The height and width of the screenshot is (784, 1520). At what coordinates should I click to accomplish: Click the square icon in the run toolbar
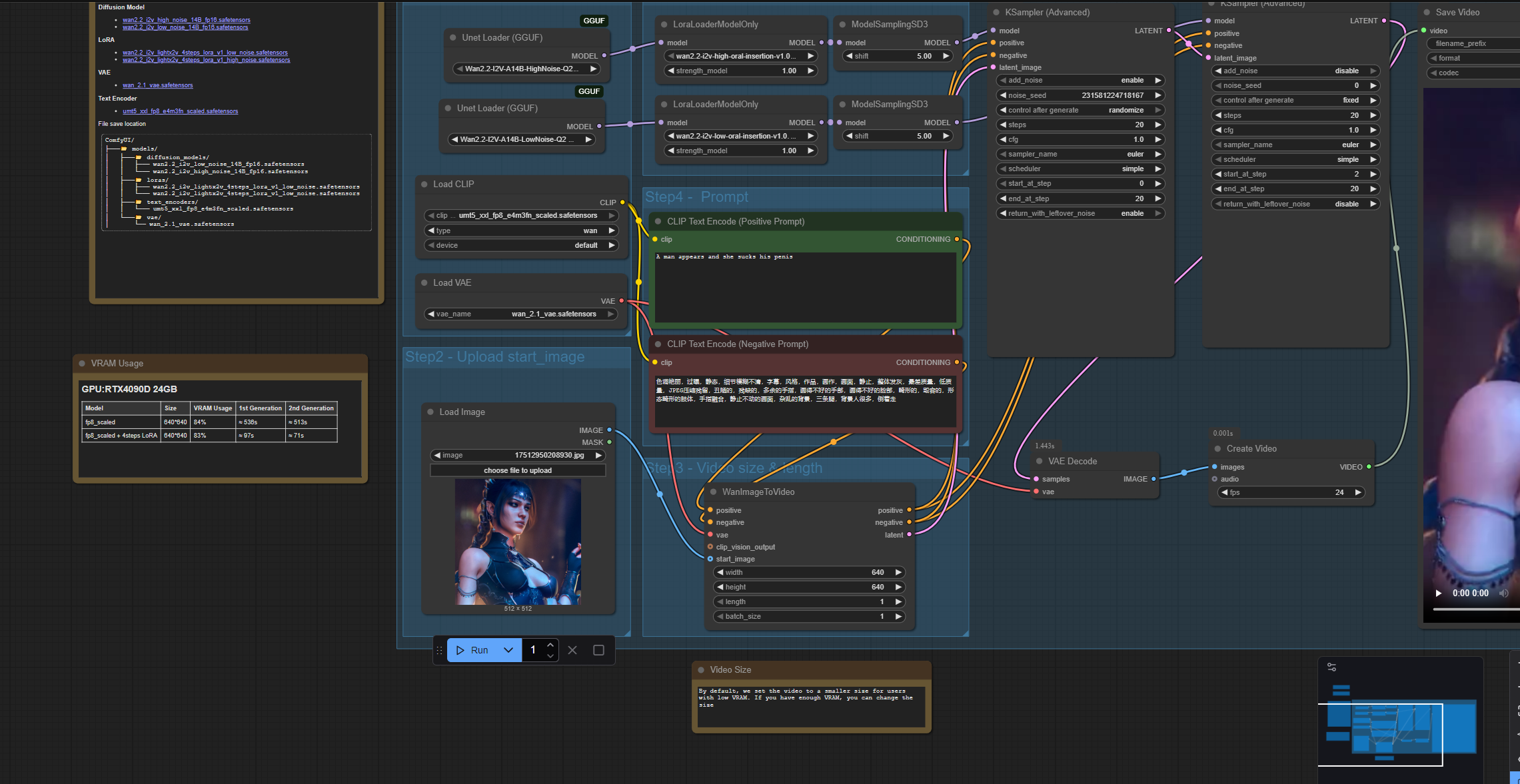pyautogui.click(x=598, y=650)
